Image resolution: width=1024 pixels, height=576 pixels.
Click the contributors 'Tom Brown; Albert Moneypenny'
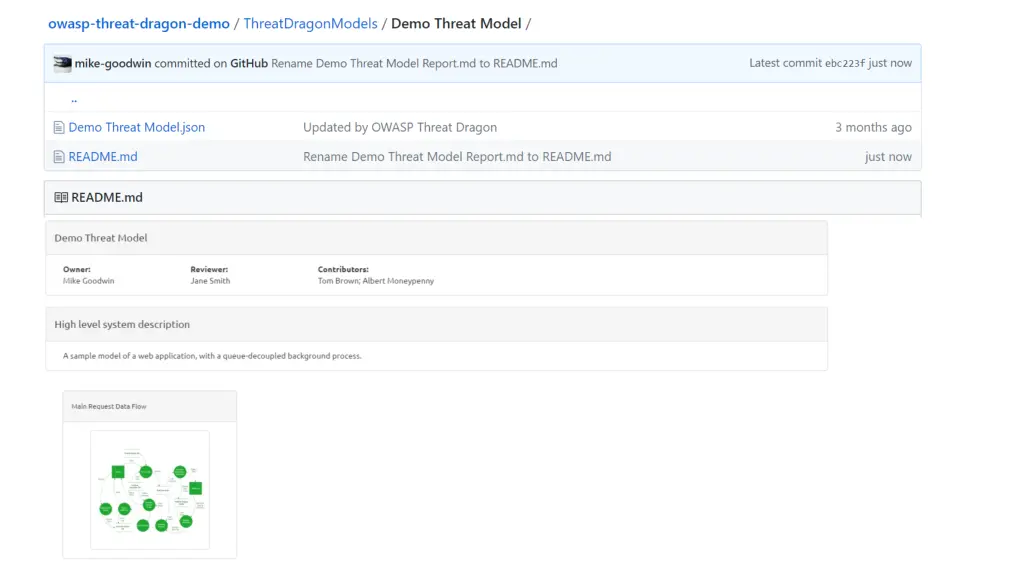376,281
